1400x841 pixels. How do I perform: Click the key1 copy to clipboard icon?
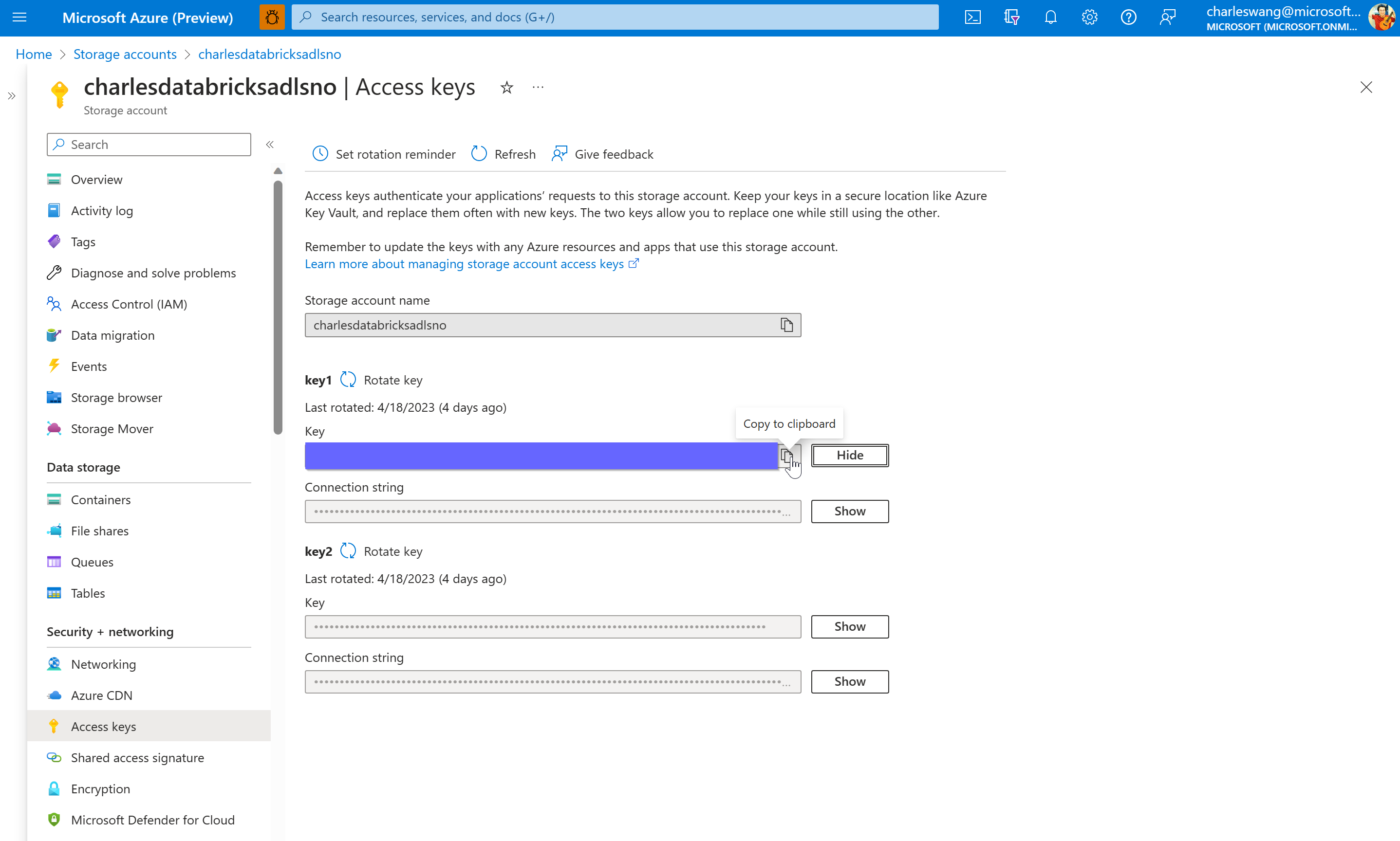[x=786, y=455]
